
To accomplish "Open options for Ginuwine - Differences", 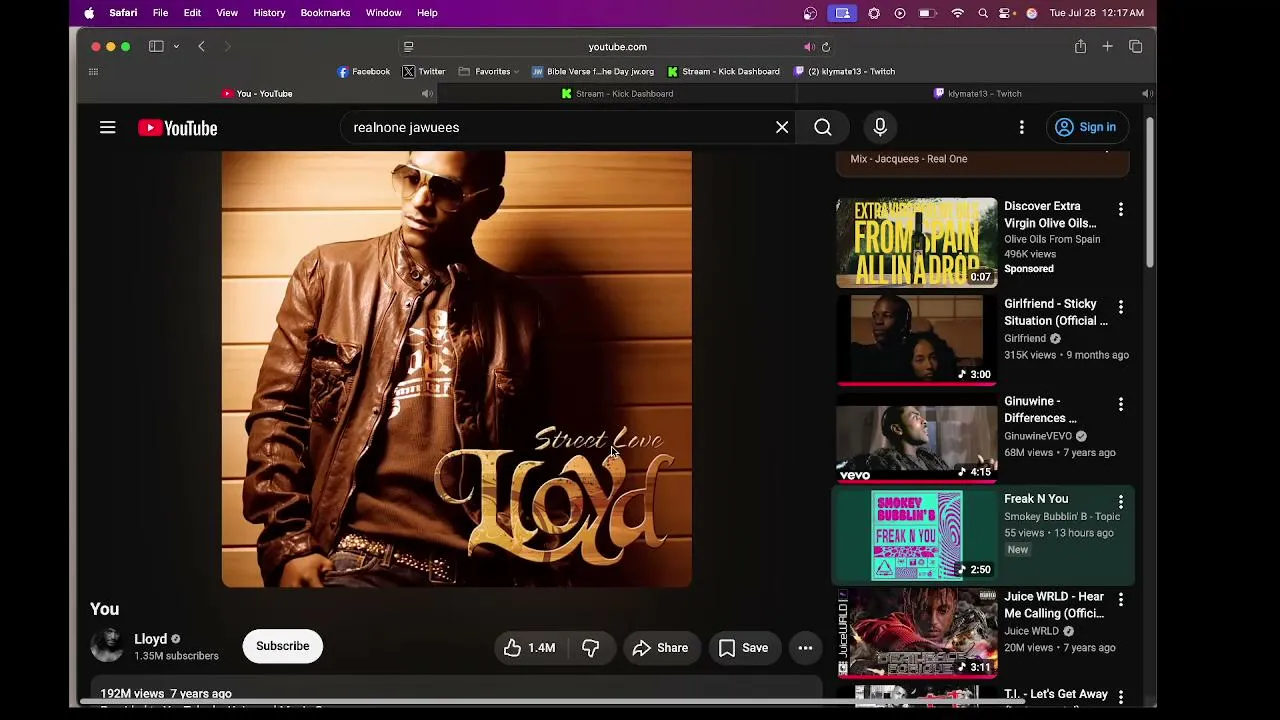I will coord(1121,404).
